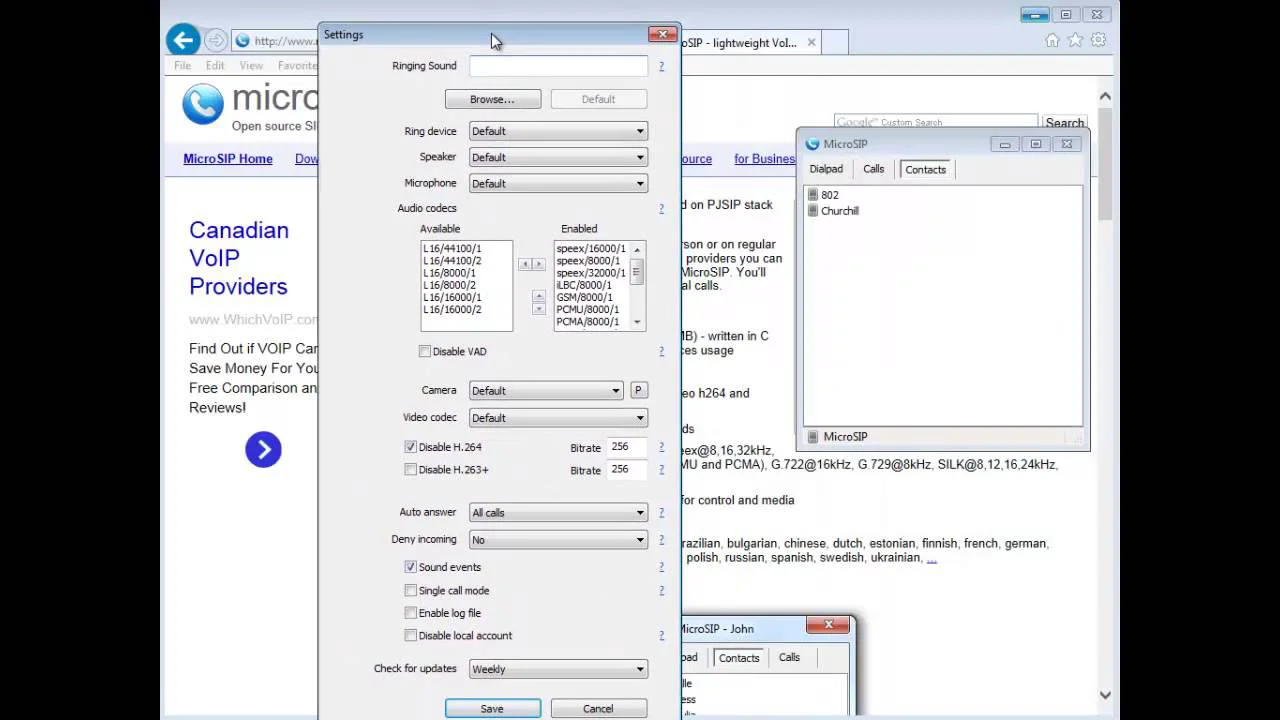Switch to the Calls tab in MicroSIP

click(873, 169)
